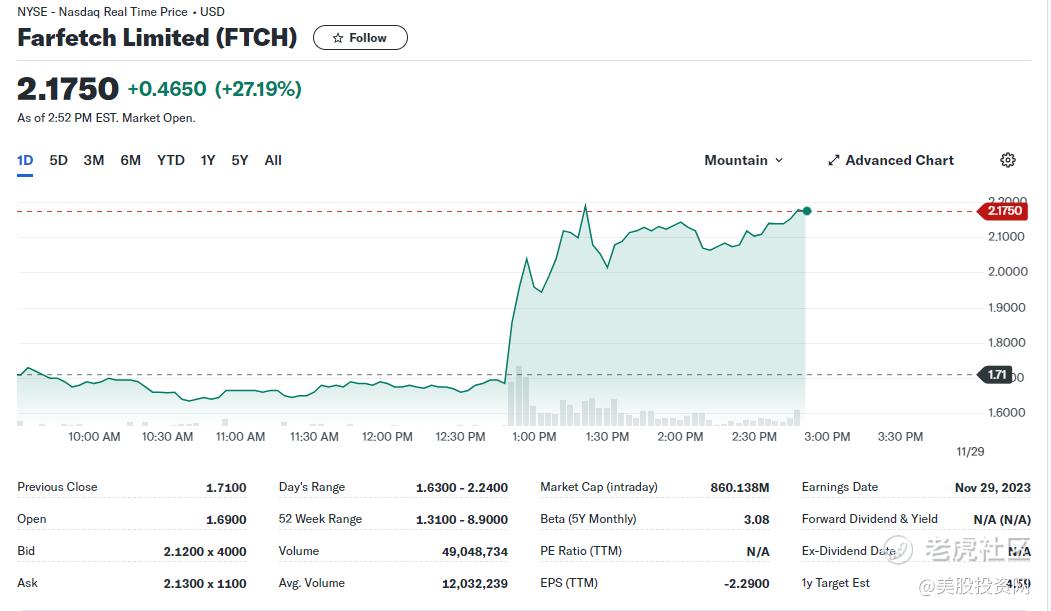Click the current price dot on chart
Viewport: 1051px width, 611px height.
point(807,211)
